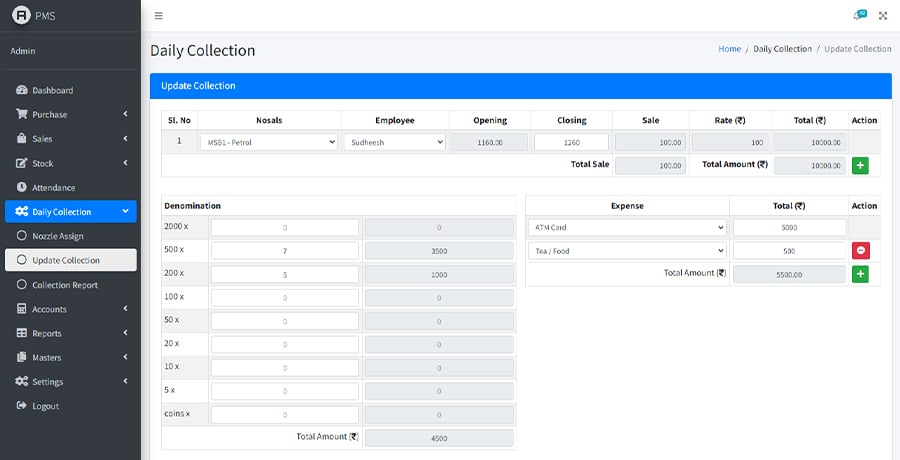The width and height of the screenshot is (900, 460).
Task: Click the Closing reading input field
Action: tap(571, 142)
